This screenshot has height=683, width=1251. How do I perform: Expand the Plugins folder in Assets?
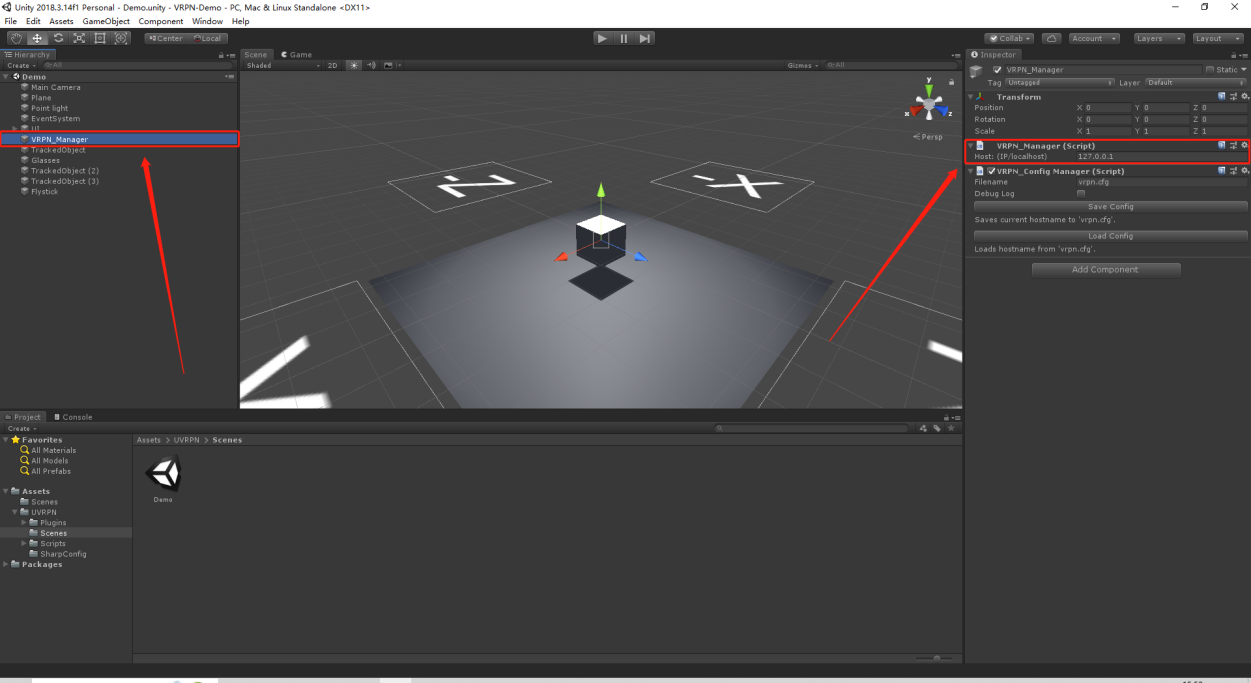coord(24,523)
